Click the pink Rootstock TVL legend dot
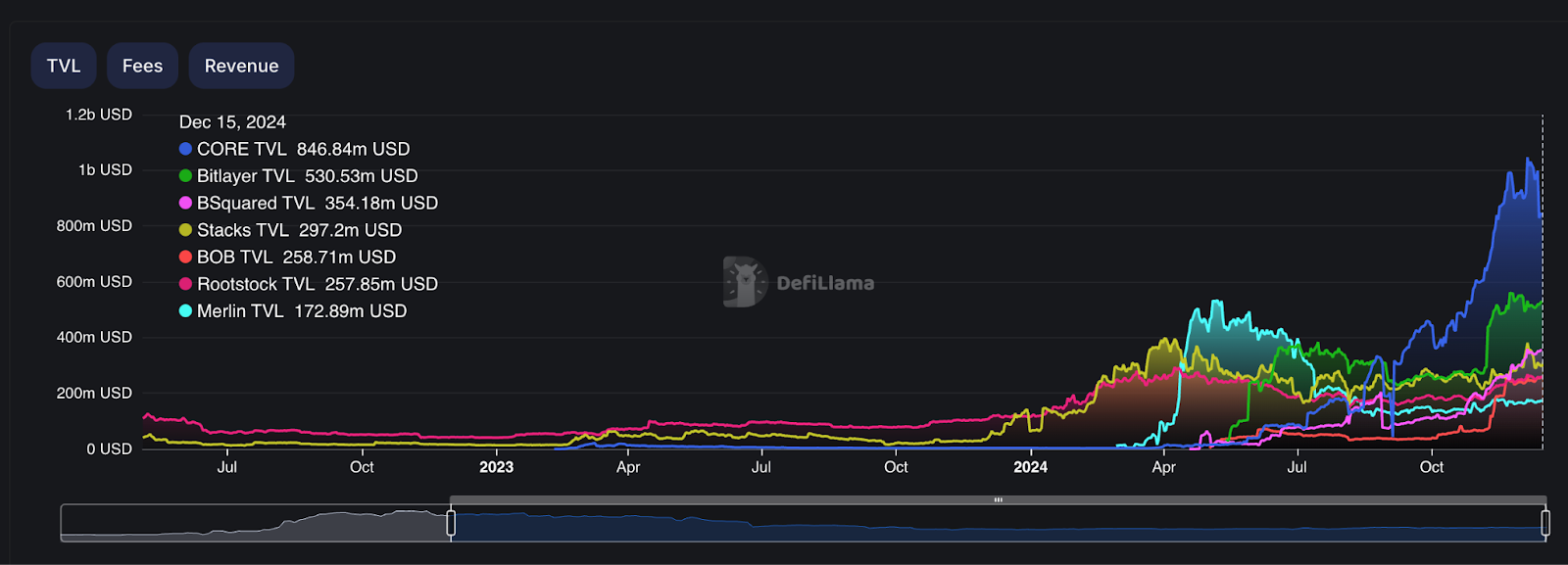Viewport: 1568px width, 565px height. 185,284
